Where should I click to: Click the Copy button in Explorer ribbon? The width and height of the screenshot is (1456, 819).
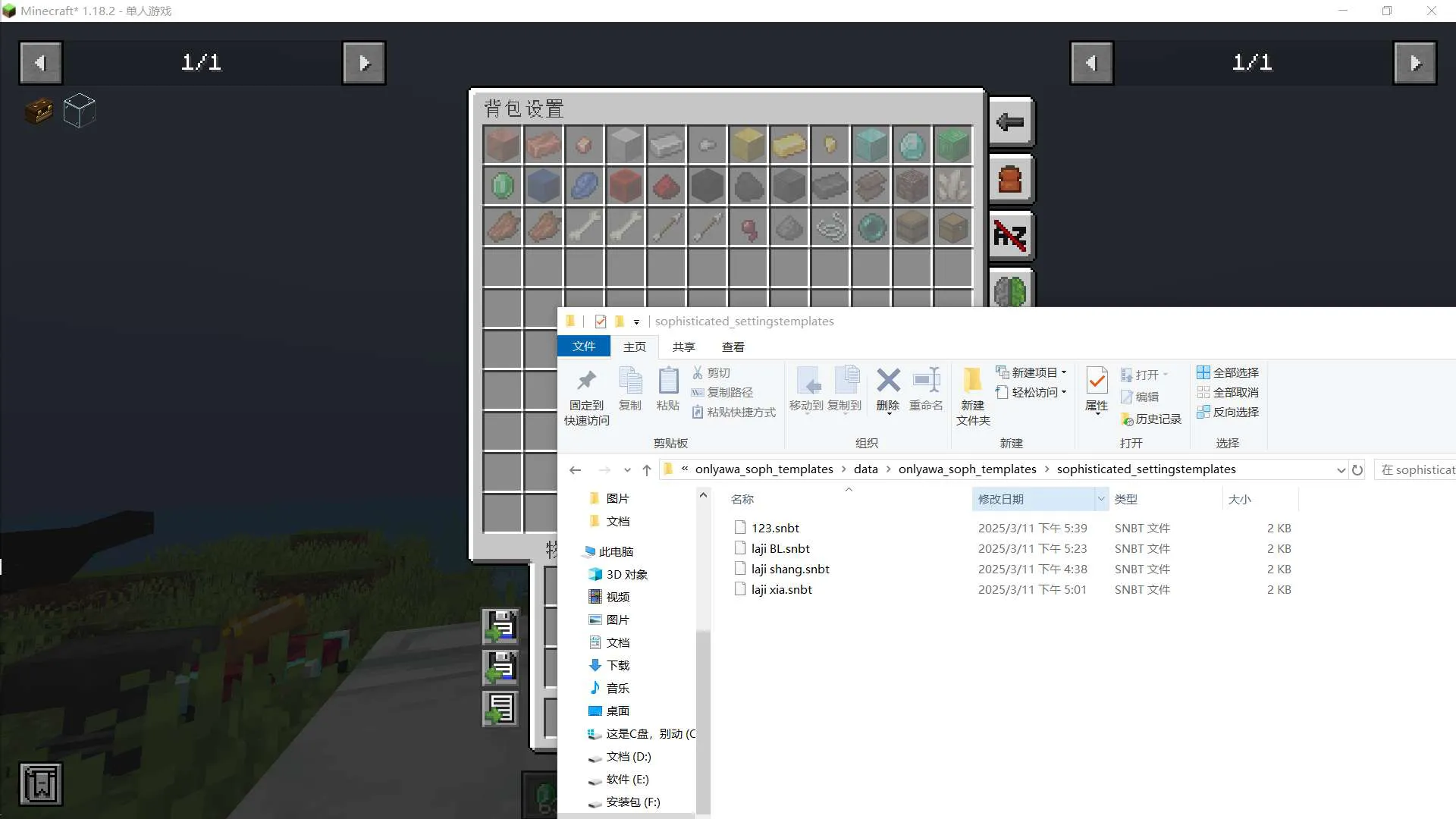(629, 390)
